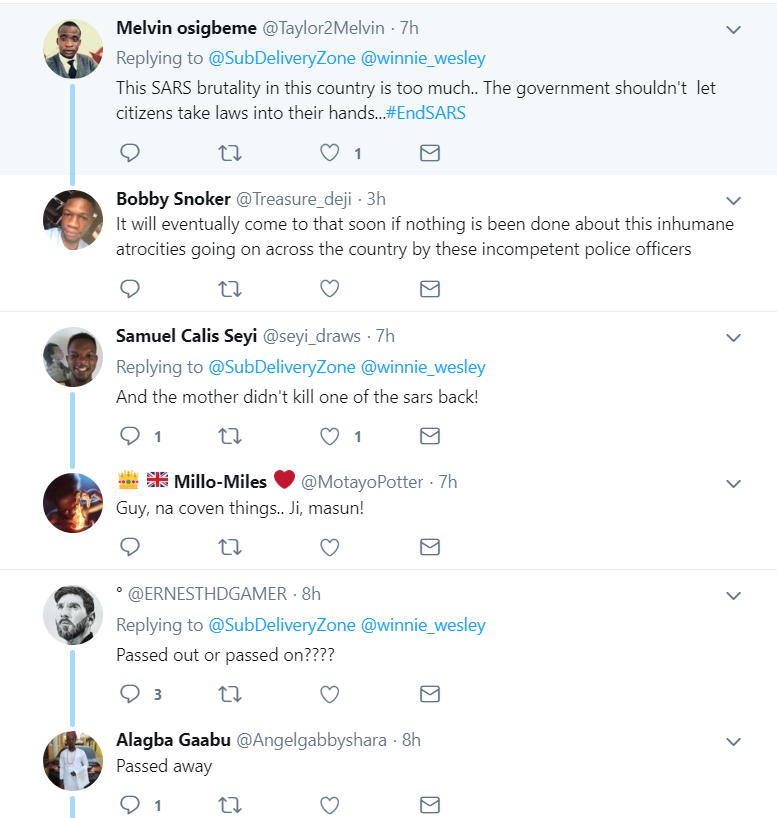
Task: Like Melvin osigbeme's tweet
Action: coord(329,153)
